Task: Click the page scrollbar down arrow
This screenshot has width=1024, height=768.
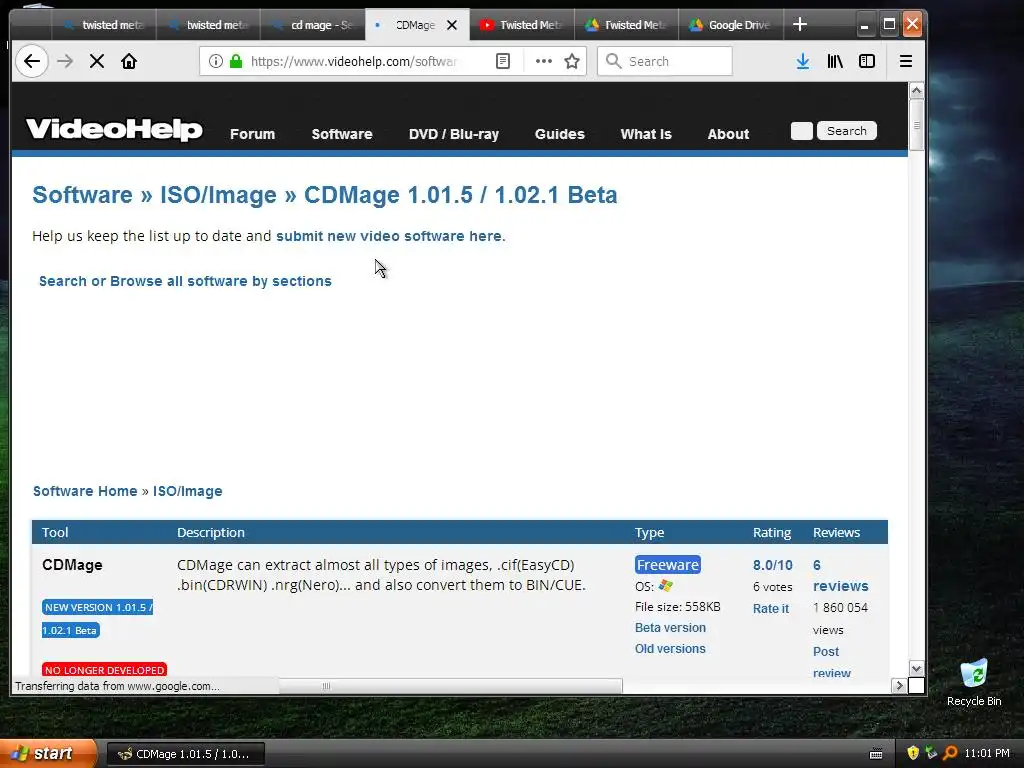Action: click(x=916, y=669)
